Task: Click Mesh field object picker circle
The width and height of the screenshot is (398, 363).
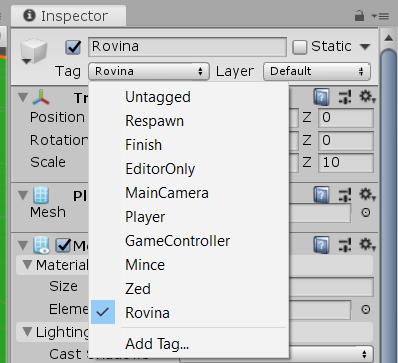Action: (x=366, y=213)
